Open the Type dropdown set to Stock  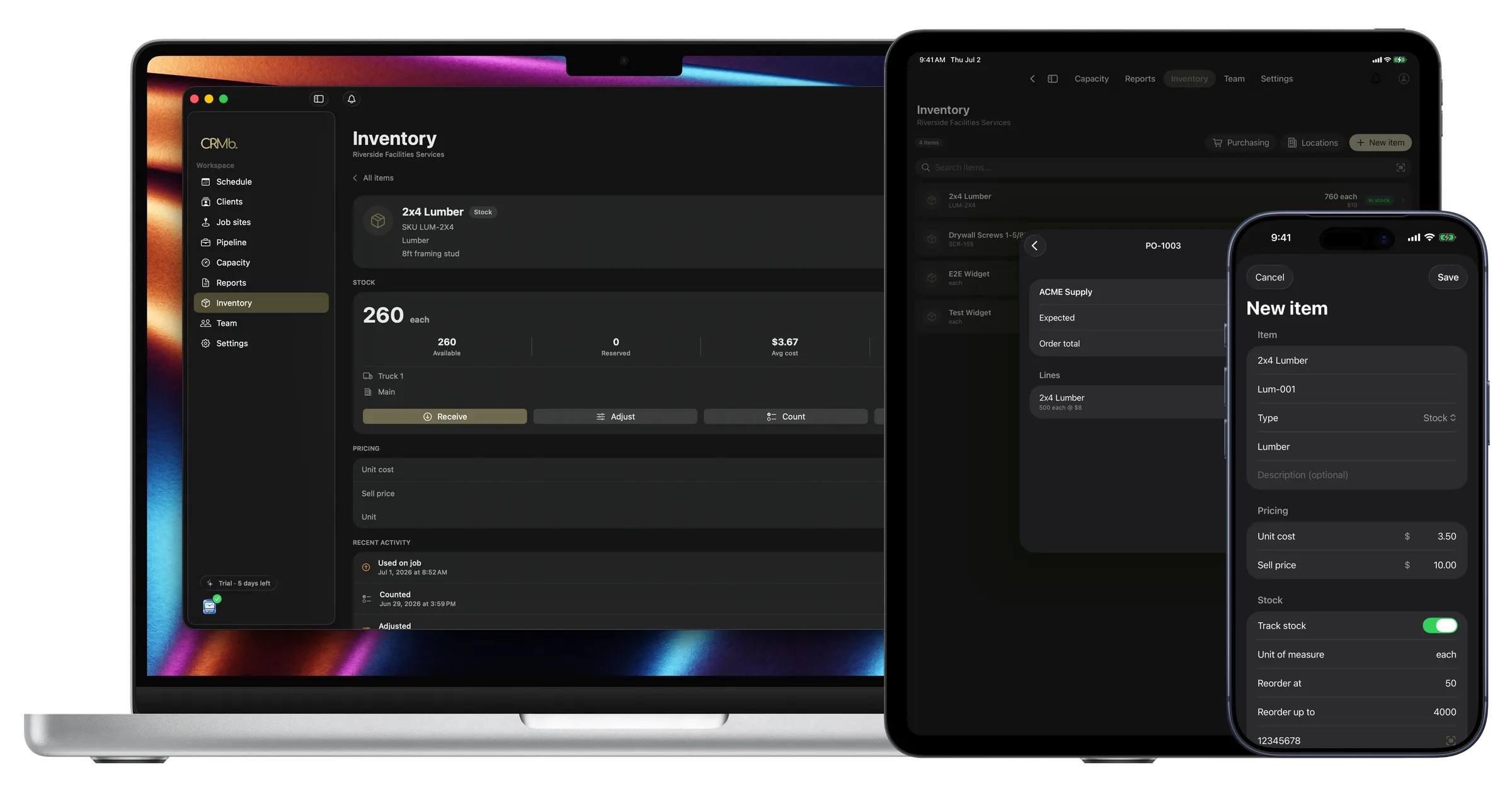coord(1356,418)
